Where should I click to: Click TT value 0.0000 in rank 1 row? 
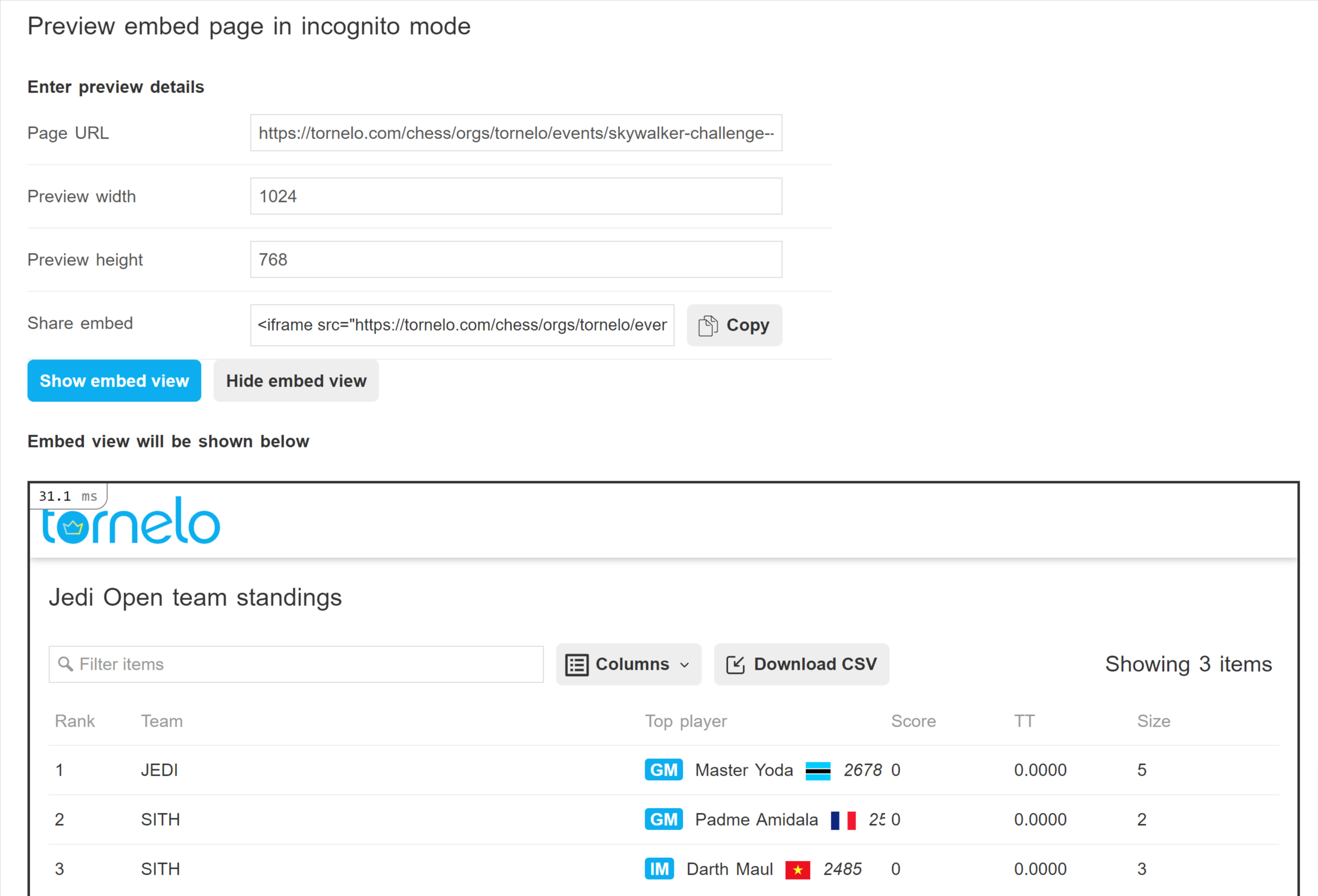pos(1040,770)
